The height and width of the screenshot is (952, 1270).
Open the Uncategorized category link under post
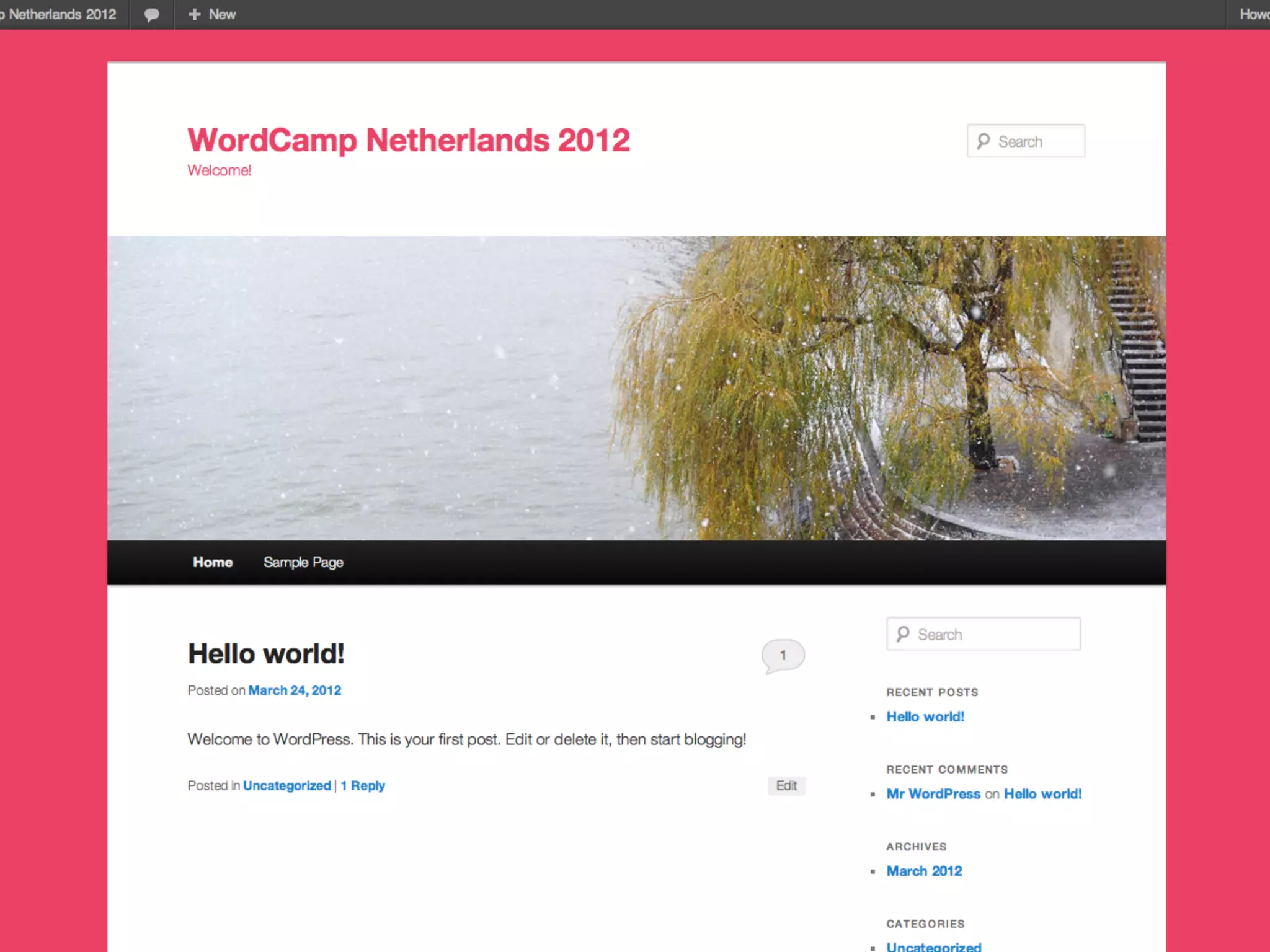point(286,786)
